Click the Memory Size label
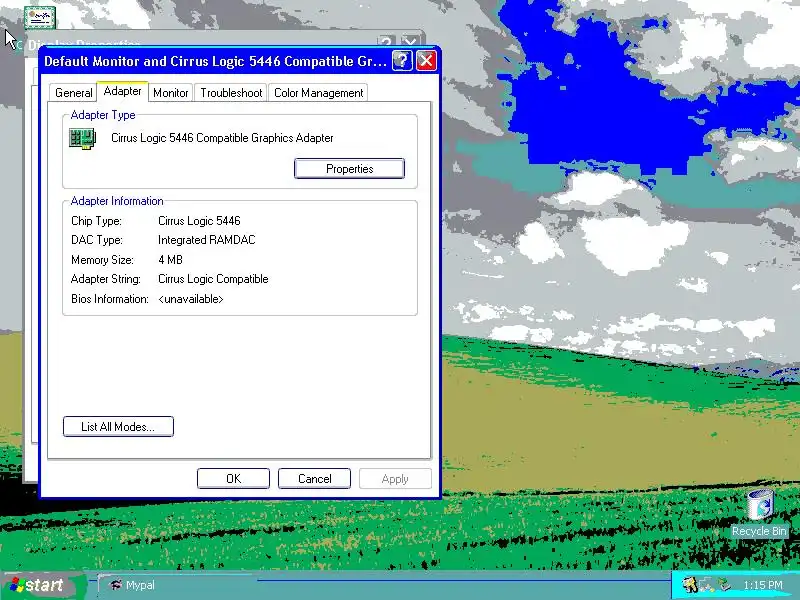The height and width of the screenshot is (600, 800). pos(102,260)
